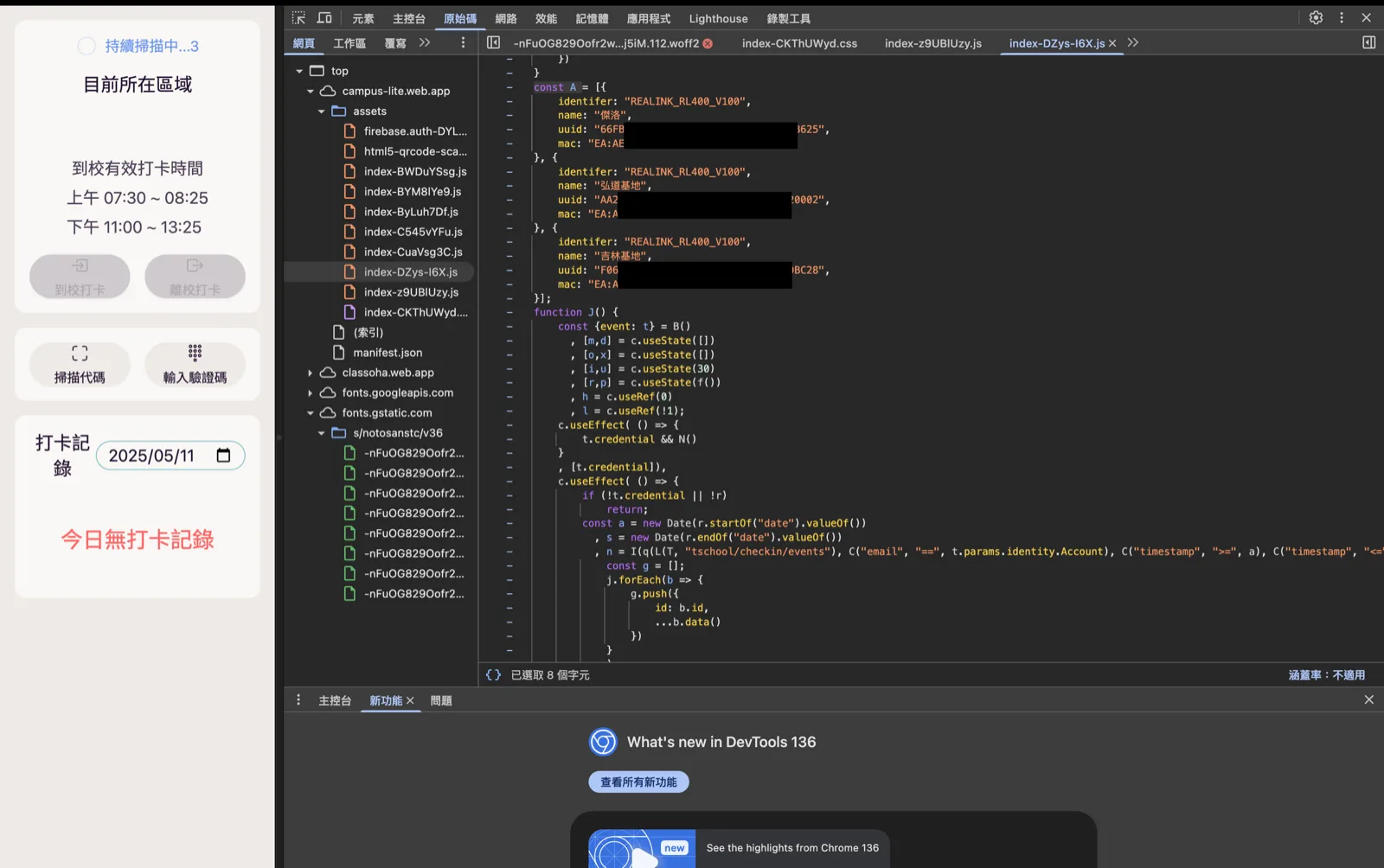The height and width of the screenshot is (868, 1384).
Task: Open the drawer three-dot menu
Action: point(298,700)
